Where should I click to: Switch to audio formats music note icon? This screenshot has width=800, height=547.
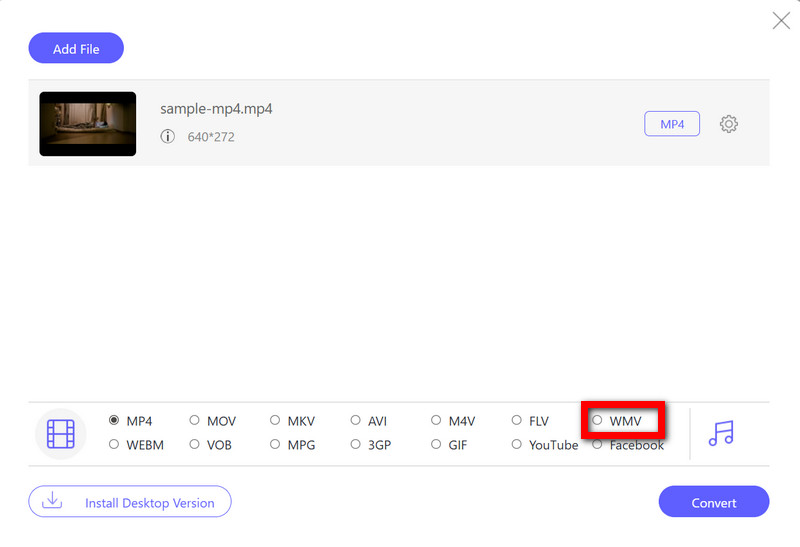pos(720,432)
